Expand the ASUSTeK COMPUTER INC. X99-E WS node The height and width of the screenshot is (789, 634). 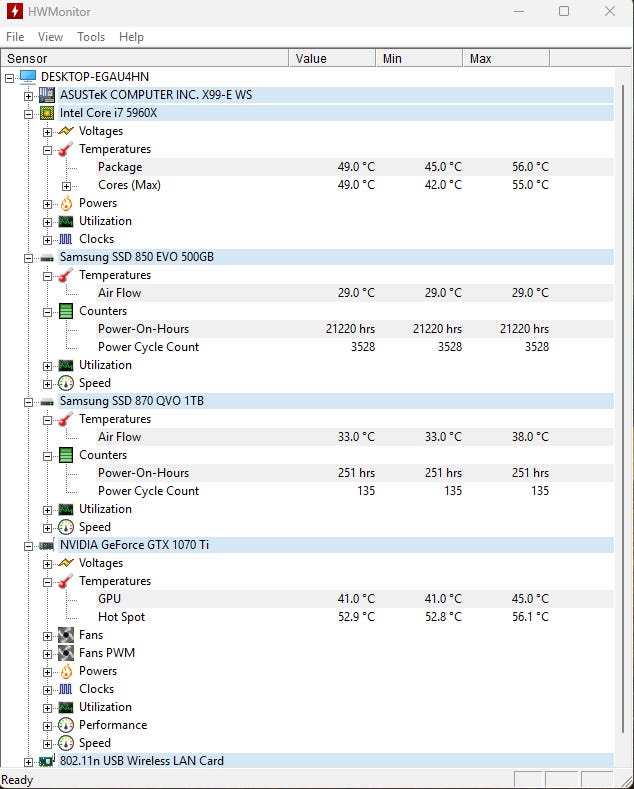tap(29, 95)
